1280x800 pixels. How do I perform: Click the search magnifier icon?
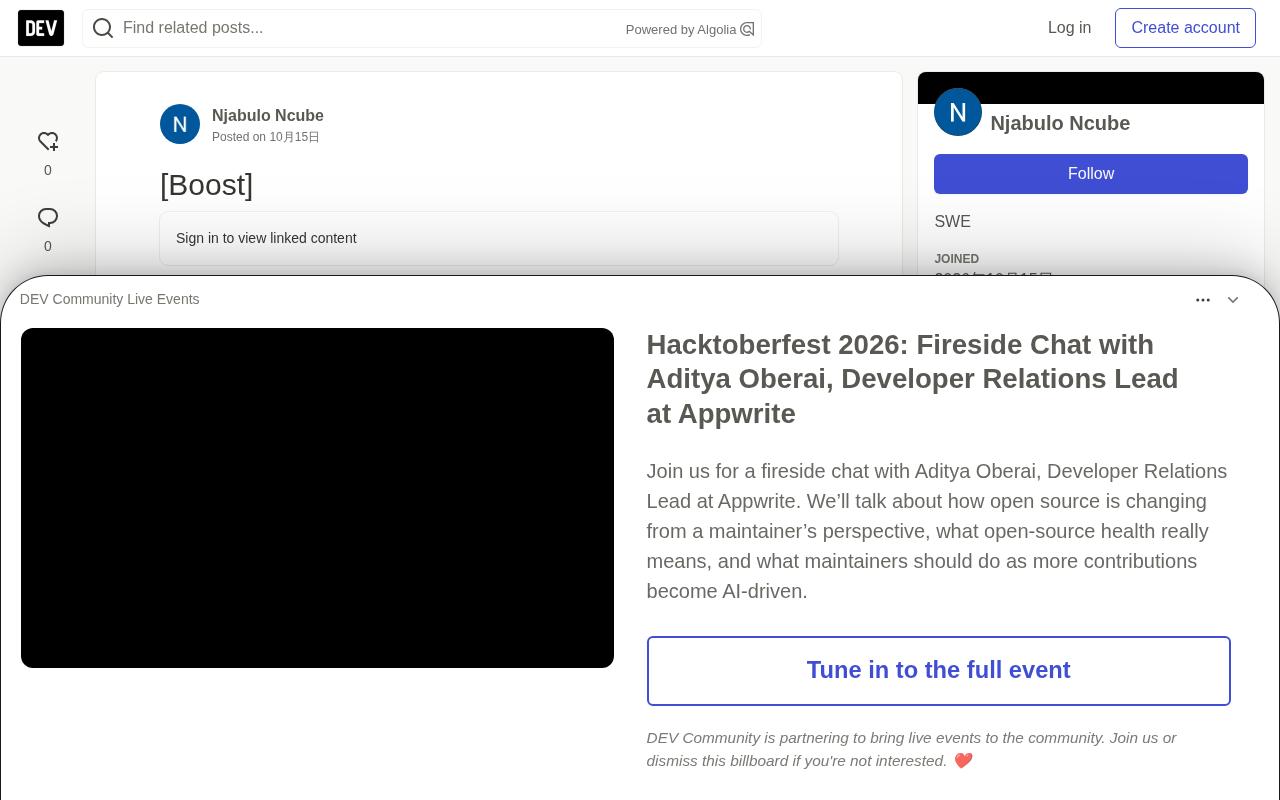pyautogui.click(x=103, y=28)
